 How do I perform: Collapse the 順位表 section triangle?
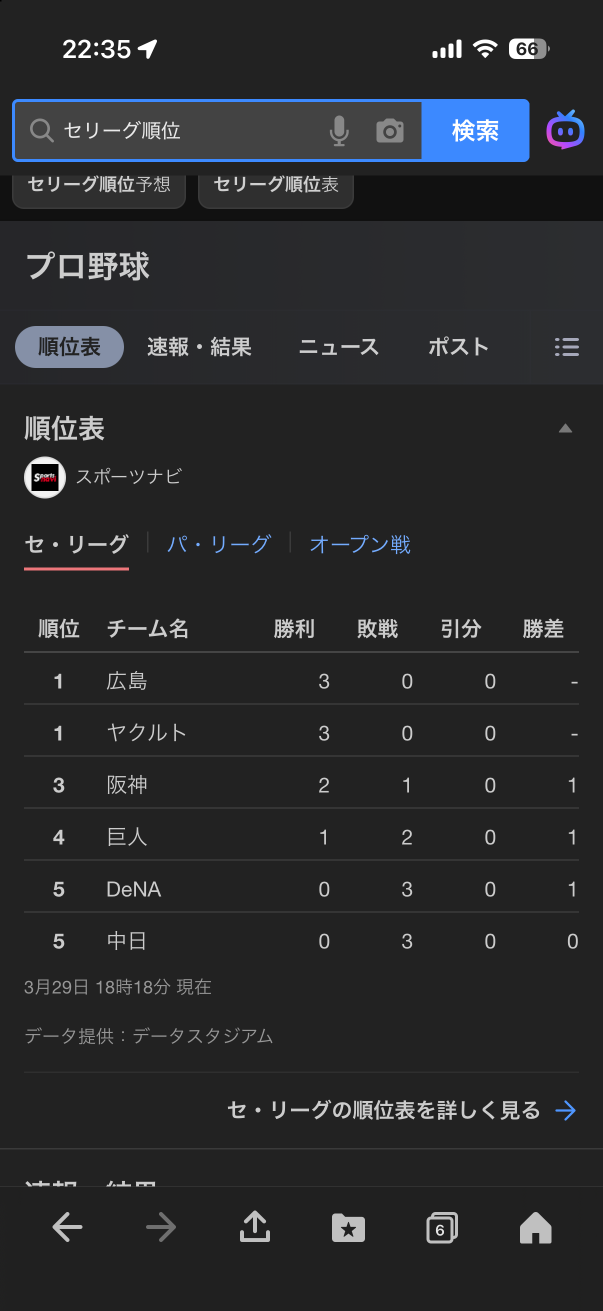(x=565, y=429)
